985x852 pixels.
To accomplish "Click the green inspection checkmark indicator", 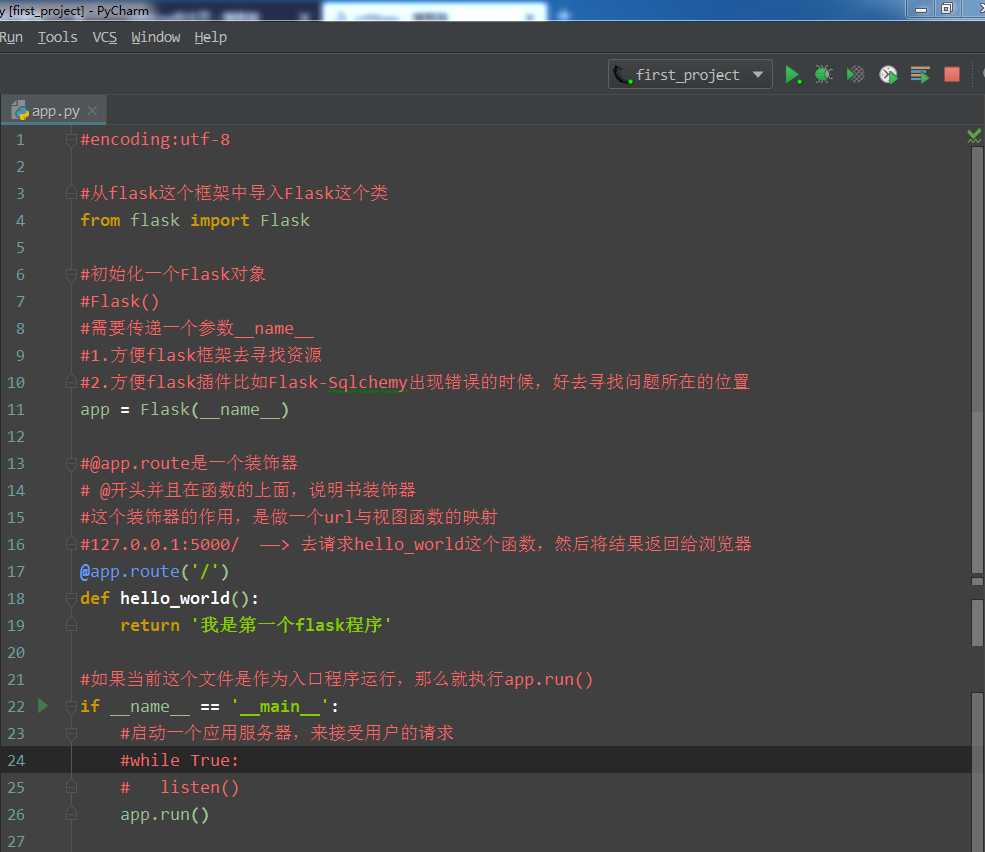I will 974,136.
